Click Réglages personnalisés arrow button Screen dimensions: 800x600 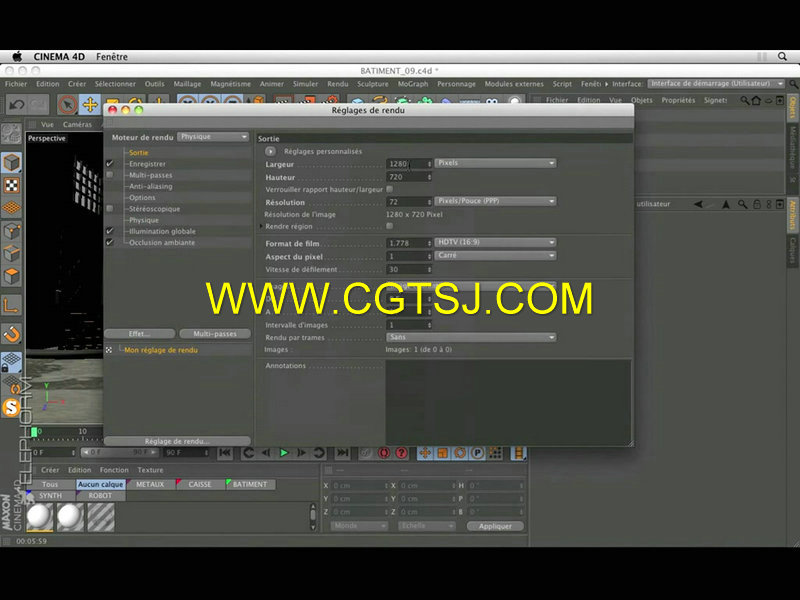[270, 152]
